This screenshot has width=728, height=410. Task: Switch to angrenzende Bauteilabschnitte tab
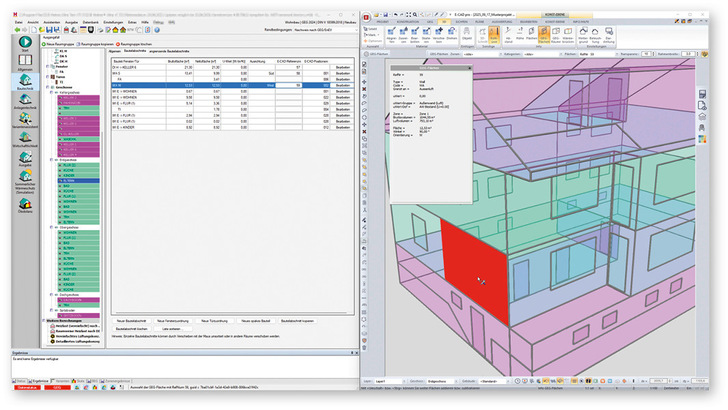pyautogui.click(x=171, y=53)
